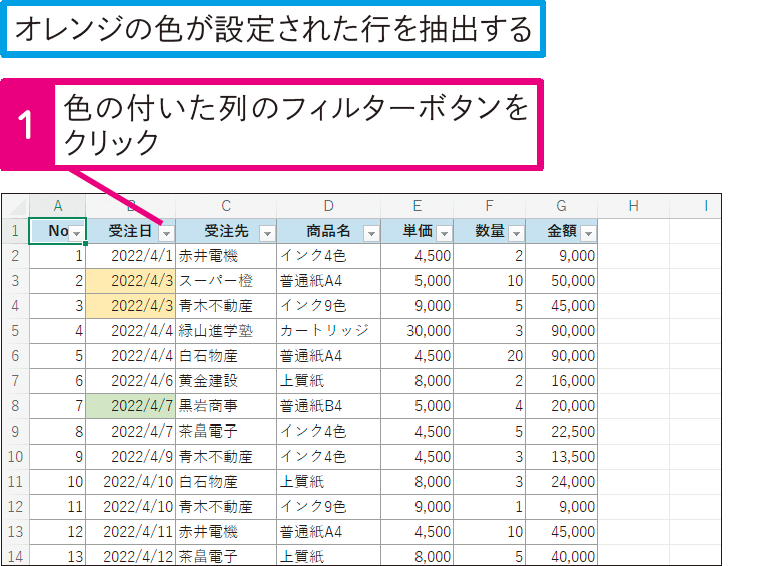
Task: Select column F header
Action: pos(489,206)
